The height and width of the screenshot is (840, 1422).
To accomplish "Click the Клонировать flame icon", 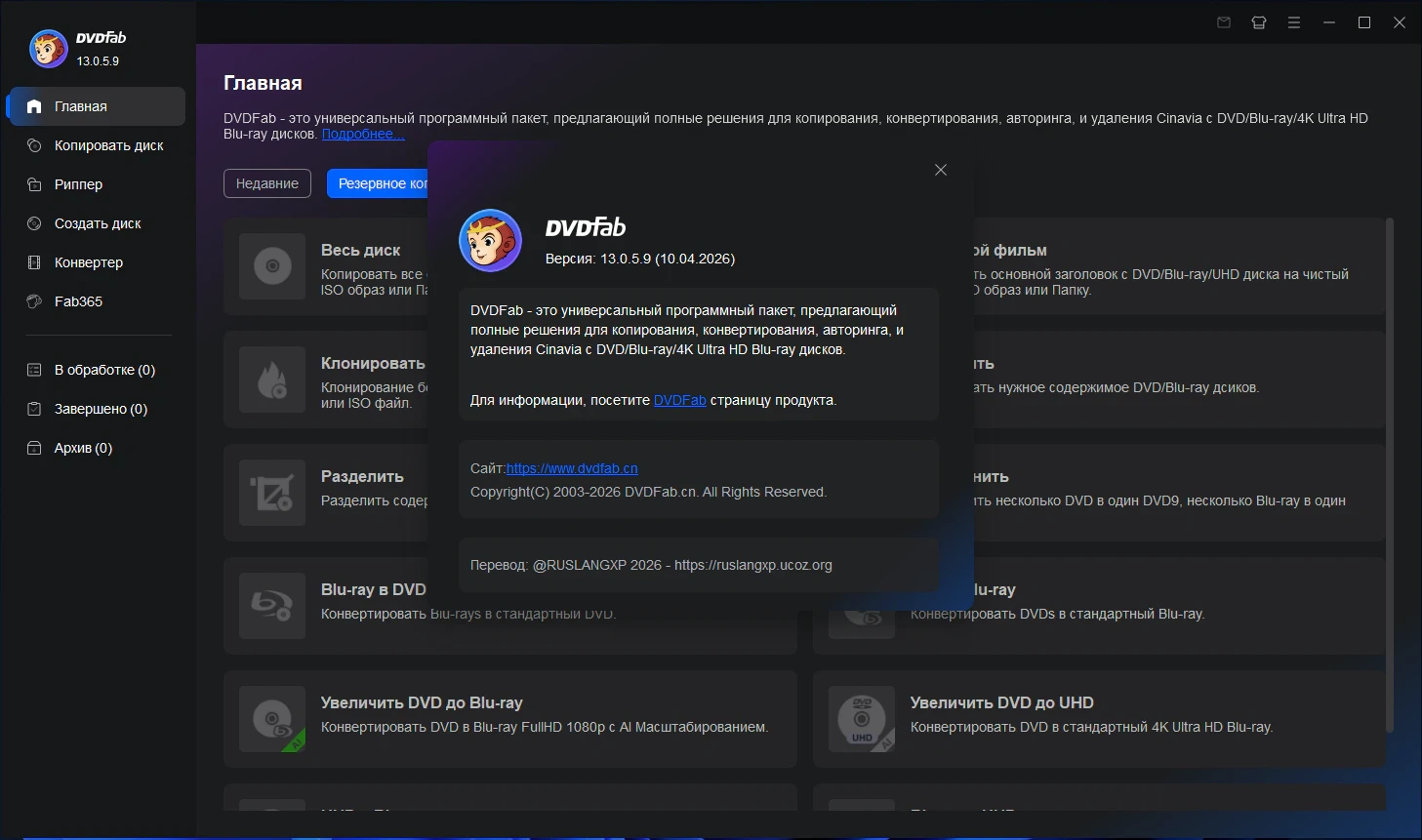I will click(272, 380).
